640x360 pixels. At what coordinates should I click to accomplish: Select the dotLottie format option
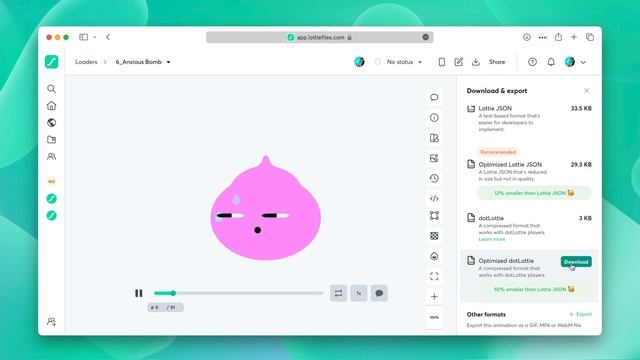[x=529, y=228]
